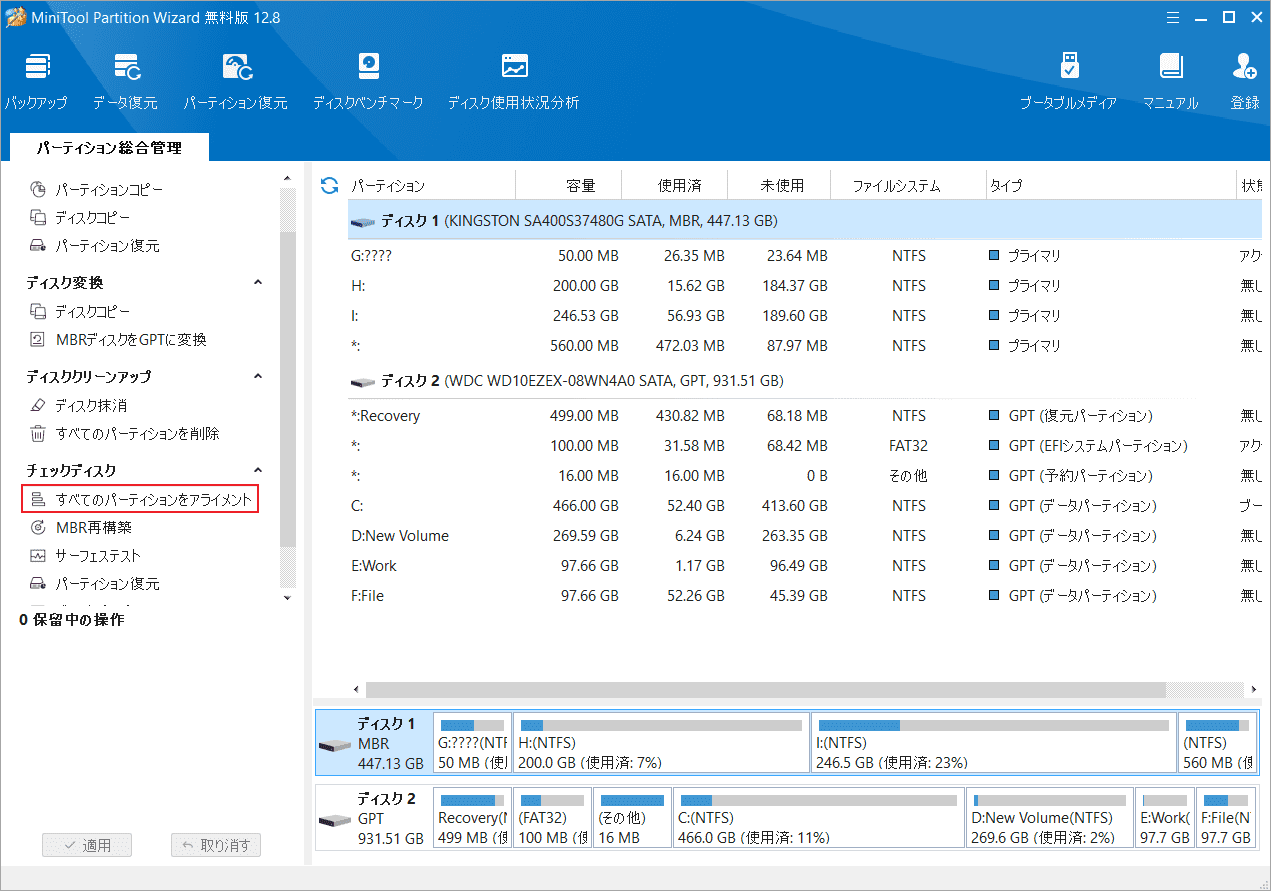1271x891 pixels.
Task: Select (その他) 16 MB block in disk map
Action: (632, 817)
